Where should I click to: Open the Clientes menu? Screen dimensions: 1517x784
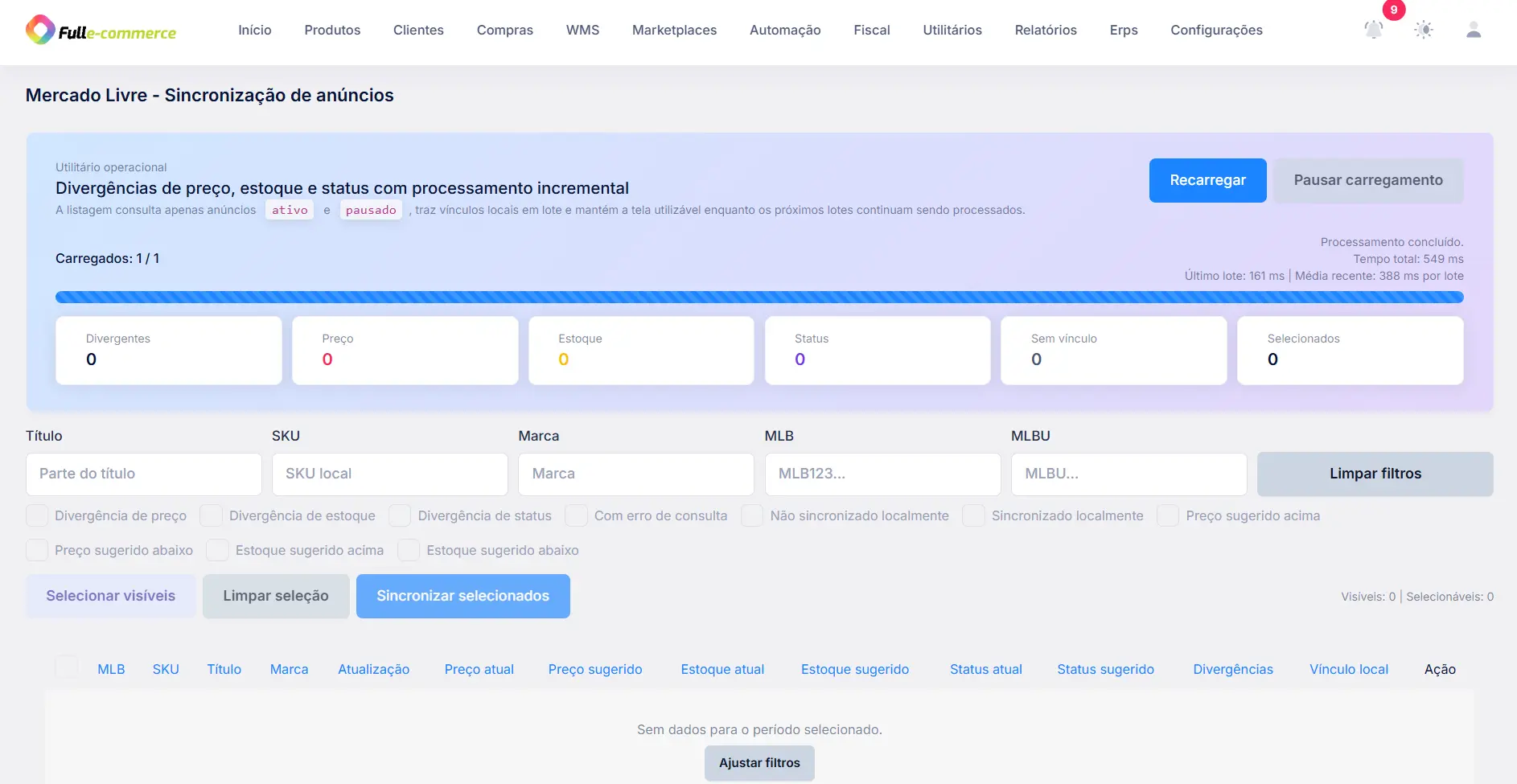coord(418,31)
